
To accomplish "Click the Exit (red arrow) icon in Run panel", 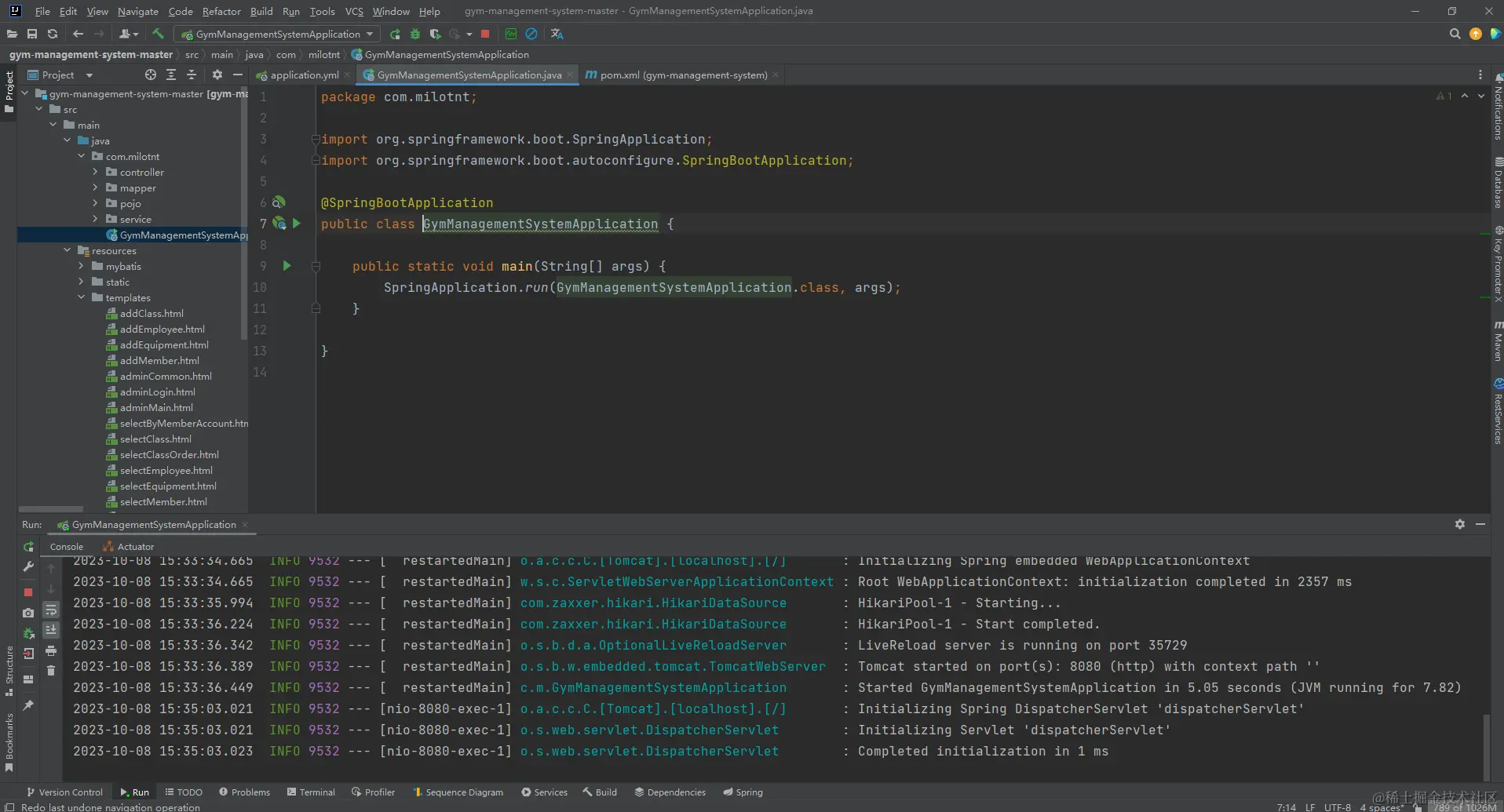I will click(x=28, y=654).
